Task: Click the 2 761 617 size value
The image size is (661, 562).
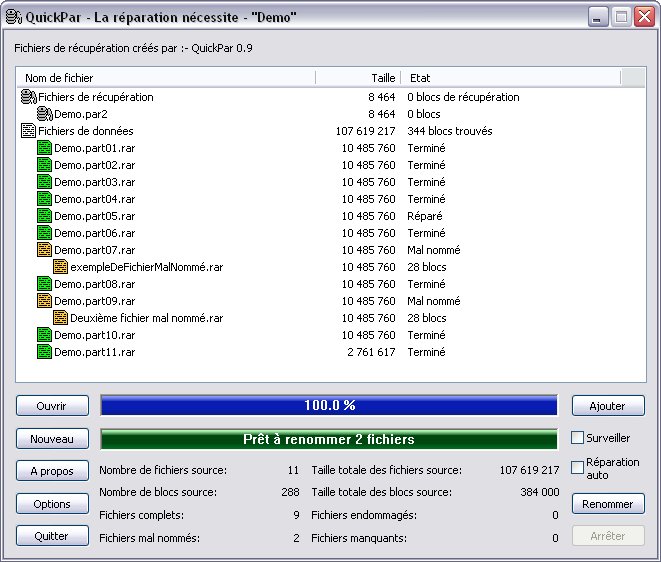Action: point(371,352)
